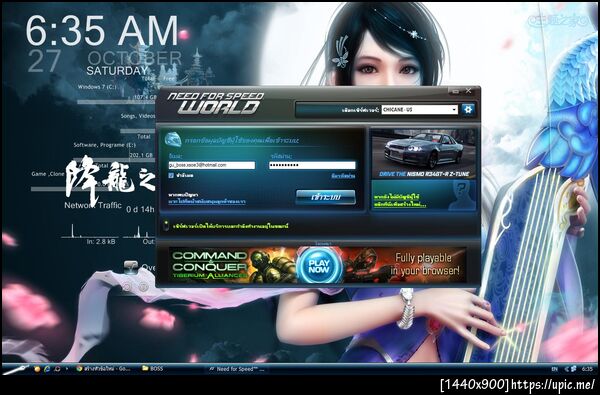600x395 pixels.
Task: Switch to the BOSS folder taskbar button
Action: click(153, 369)
